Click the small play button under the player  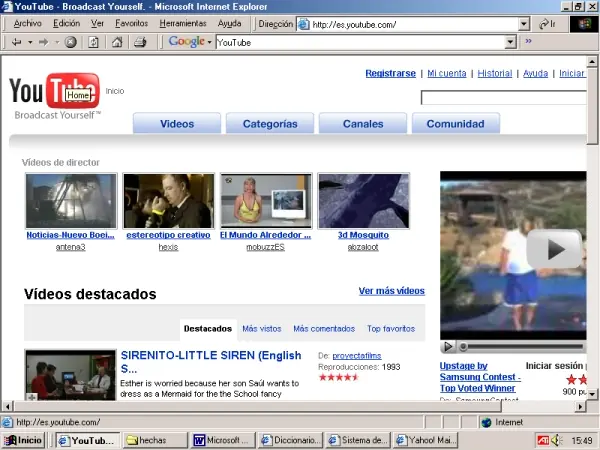pos(448,347)
